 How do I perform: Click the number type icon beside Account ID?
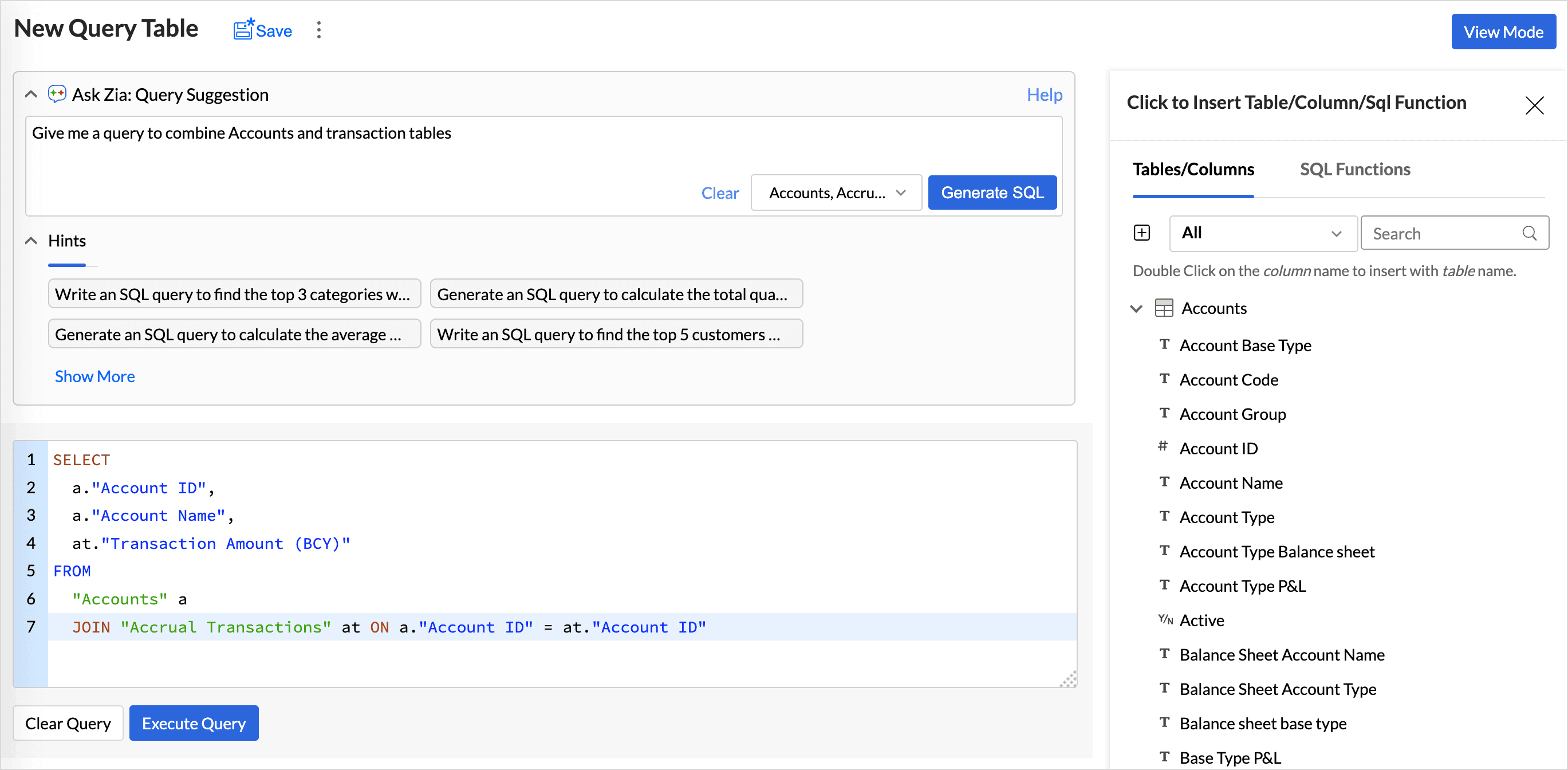1163,447
